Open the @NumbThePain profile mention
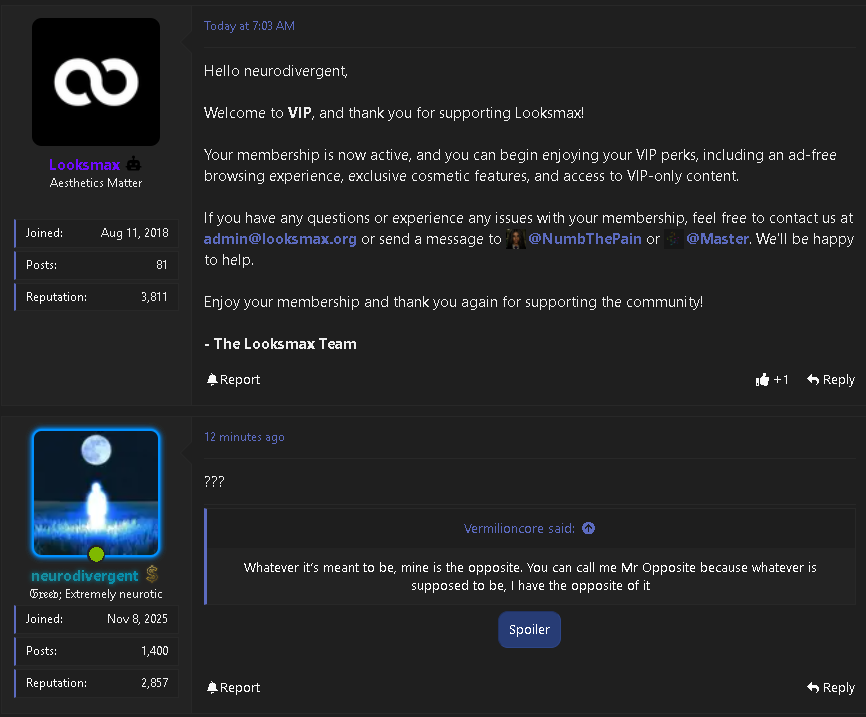 (584, 239)
